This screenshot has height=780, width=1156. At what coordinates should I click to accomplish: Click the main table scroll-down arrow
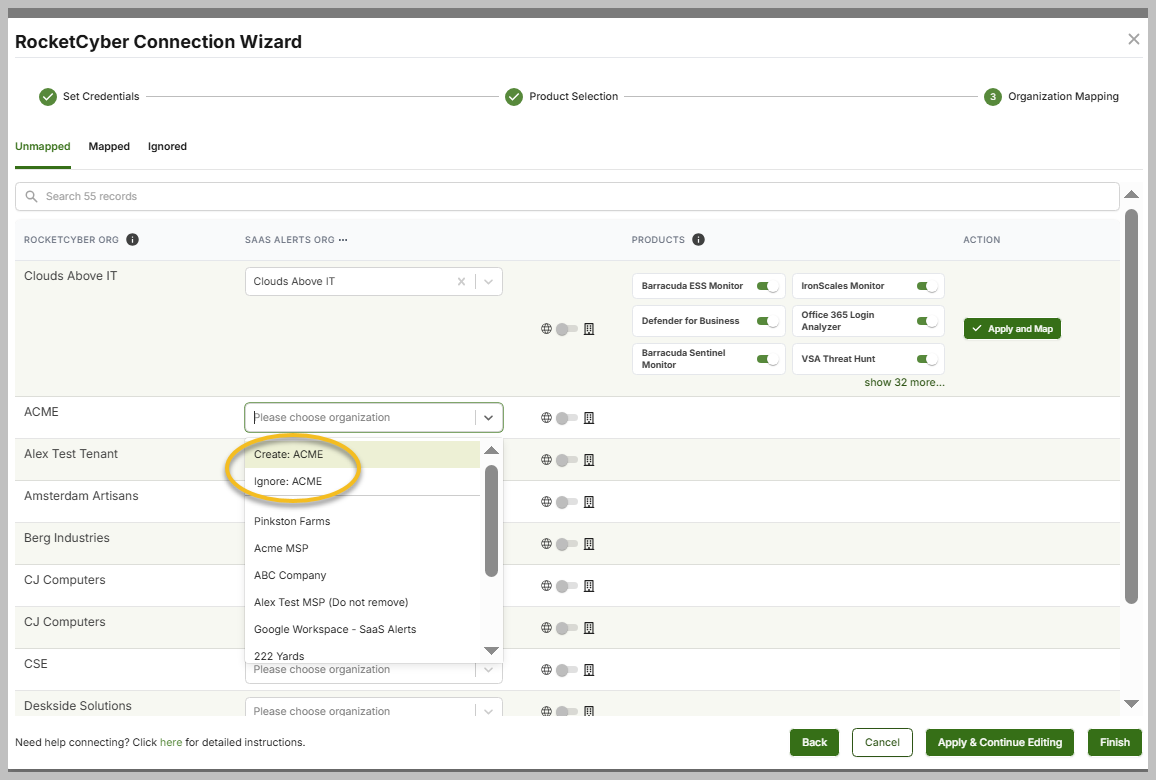coord(1132,704)
